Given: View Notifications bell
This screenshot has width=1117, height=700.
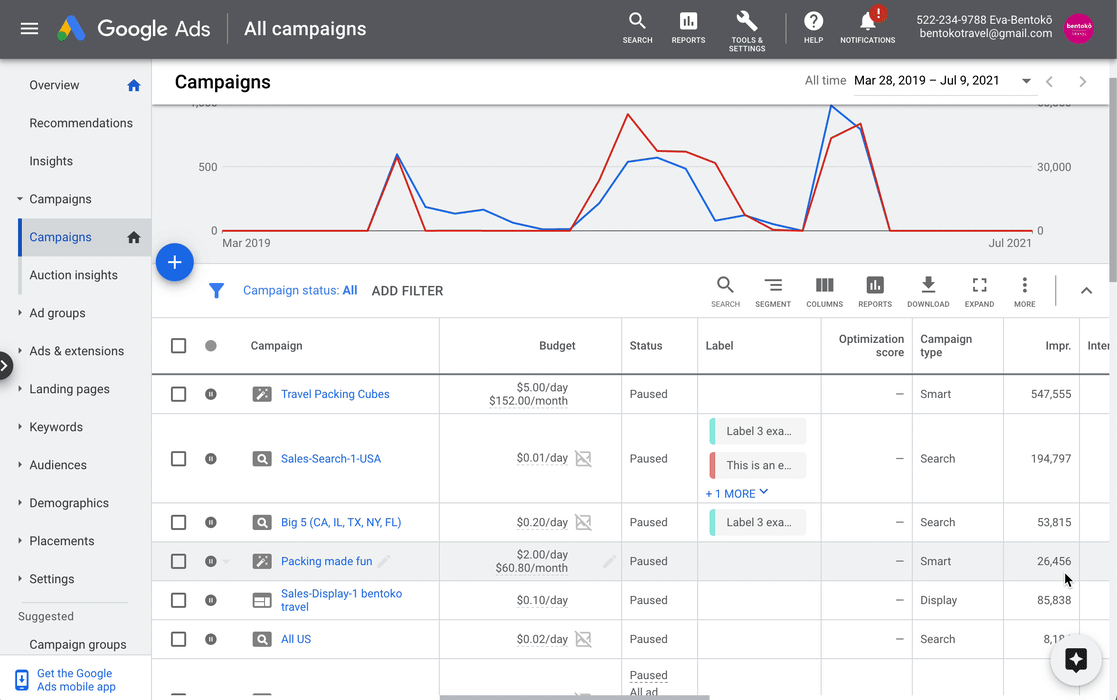Looking at the screenshot, I should [x=868, y=28].
